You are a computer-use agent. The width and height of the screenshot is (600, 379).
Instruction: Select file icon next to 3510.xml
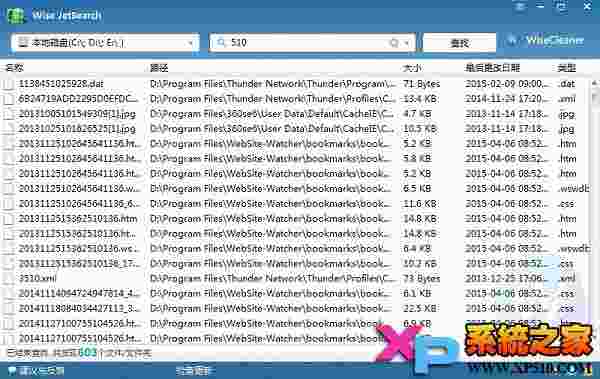pos(9,278)
